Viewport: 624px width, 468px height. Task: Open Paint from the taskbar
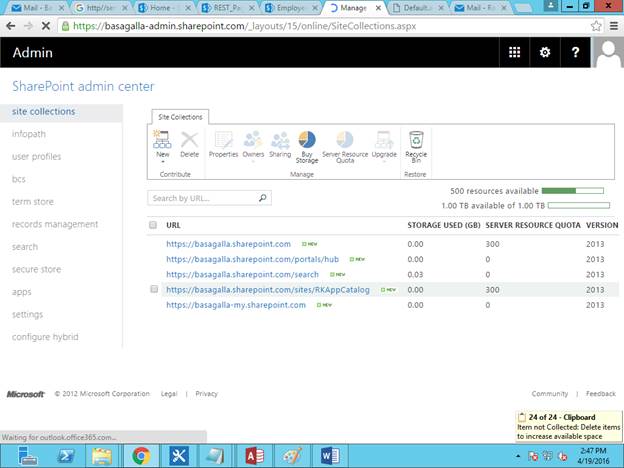coord(292,456)
